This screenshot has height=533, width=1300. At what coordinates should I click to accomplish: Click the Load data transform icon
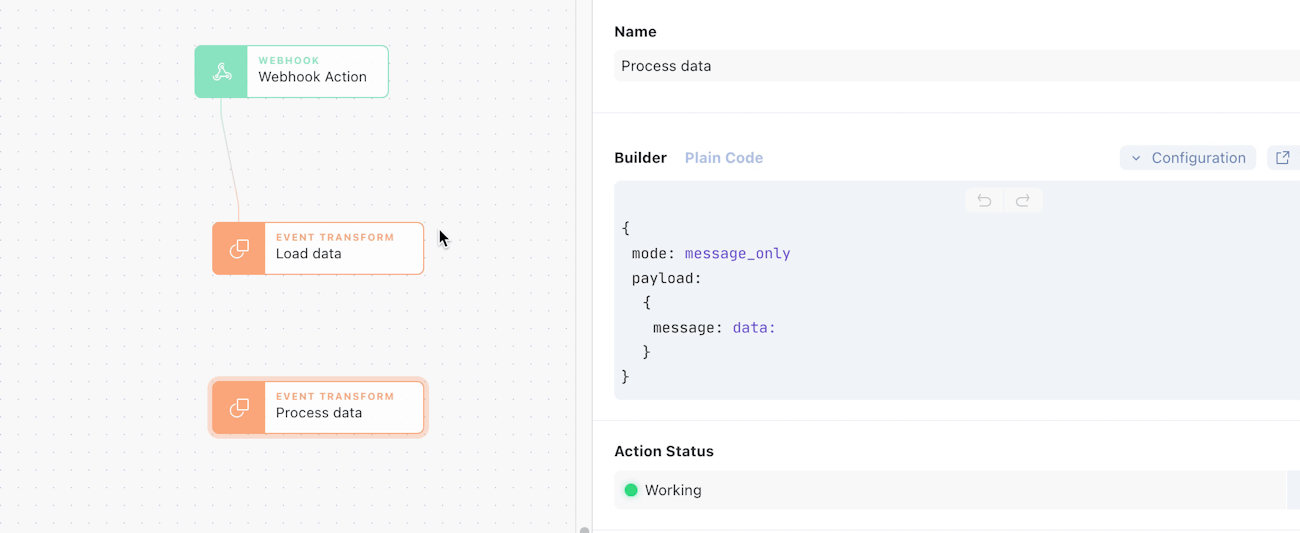(239, 249)
